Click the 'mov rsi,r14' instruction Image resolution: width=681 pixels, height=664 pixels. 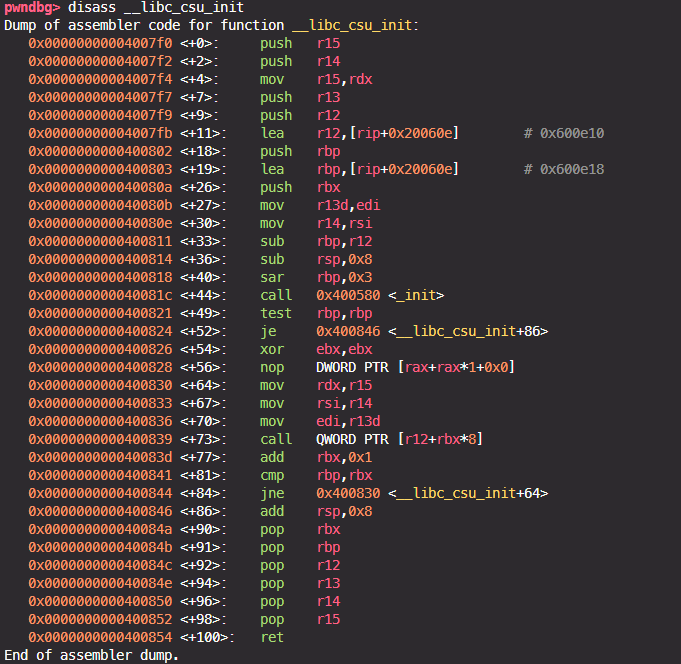tap(316, 403)
